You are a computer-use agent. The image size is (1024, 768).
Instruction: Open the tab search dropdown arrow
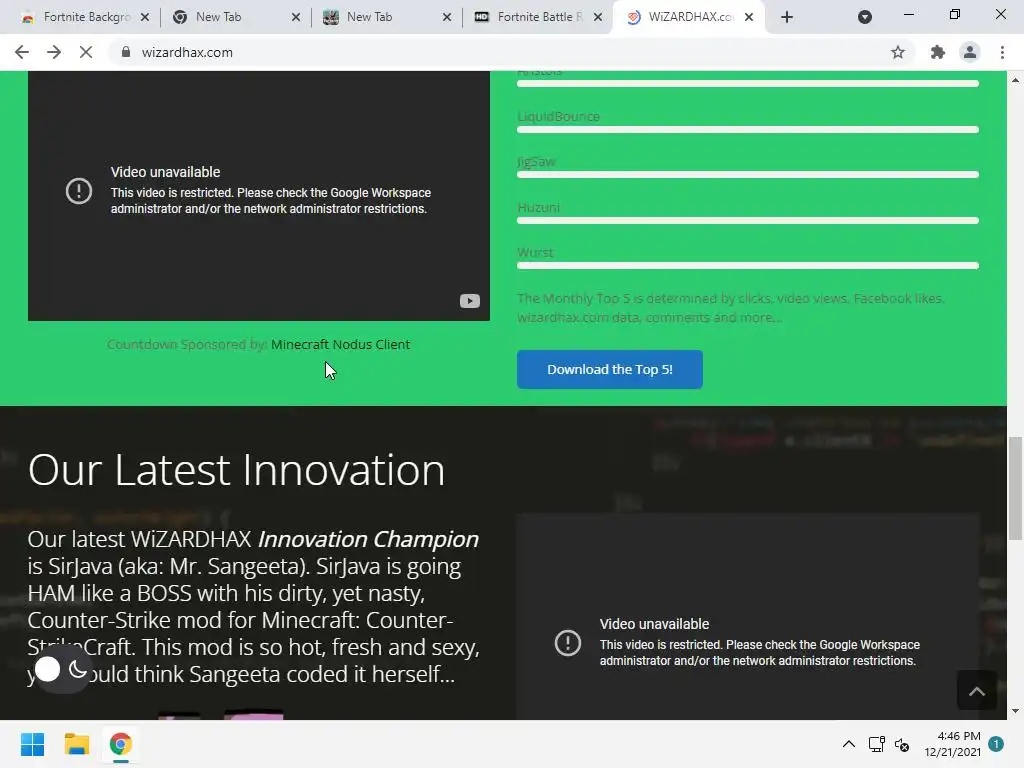[865, 17]
